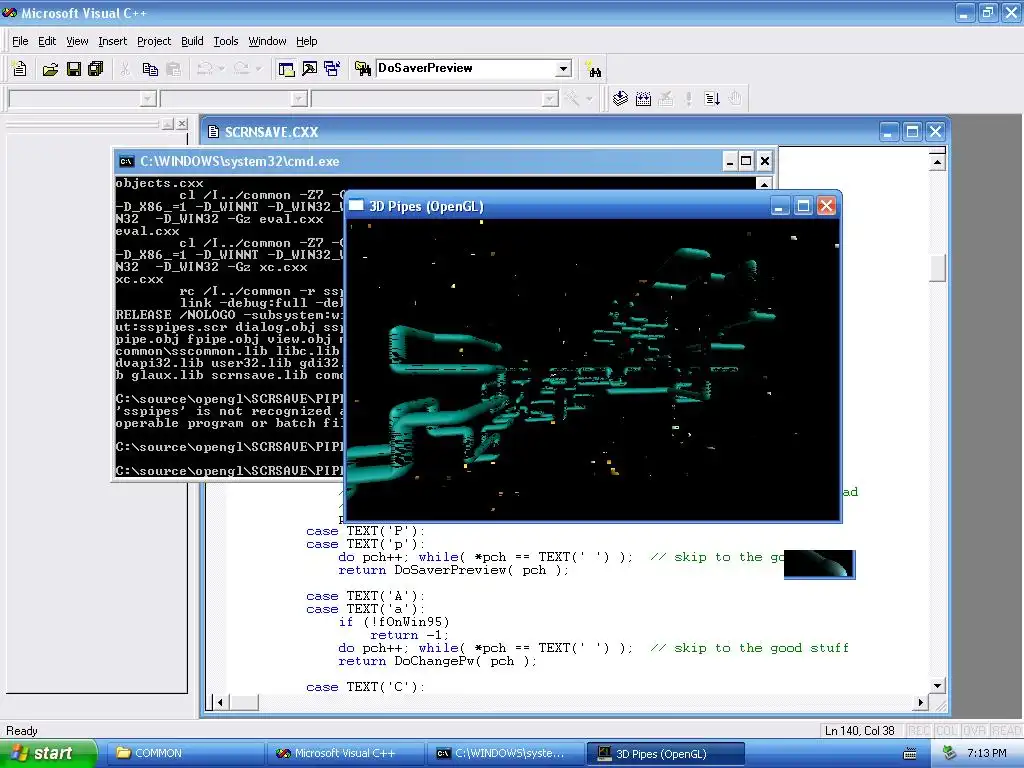1024x768 pixels.
Task: Click the small 3D pipes preview thumbnail
Action: tap(819, 564)
